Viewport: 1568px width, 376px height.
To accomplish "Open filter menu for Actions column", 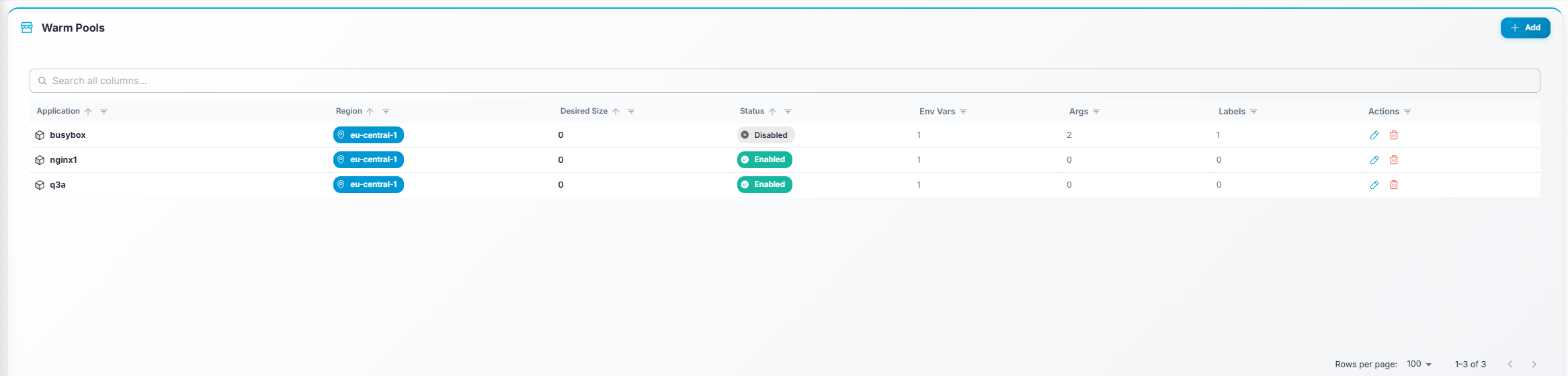I will tap(1407, 112).
